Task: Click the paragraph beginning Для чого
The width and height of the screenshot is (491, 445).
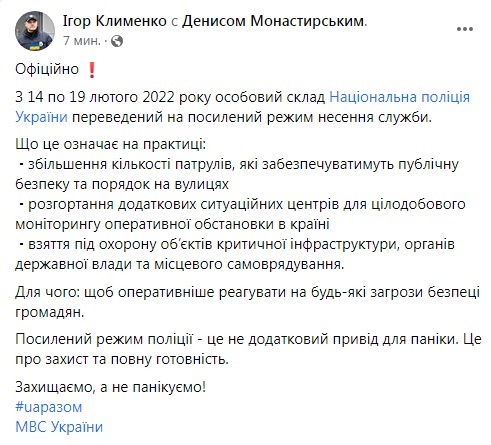Action: [x=248, y=302]
